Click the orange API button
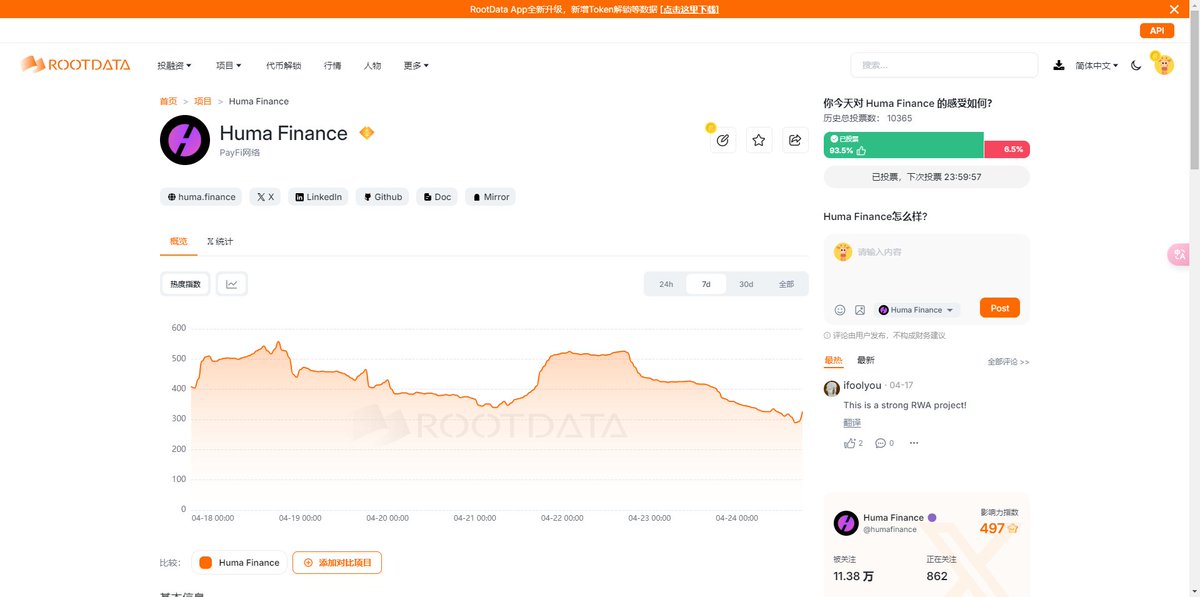Viewport: 1200px width, 597px height. coord(1157,31)
